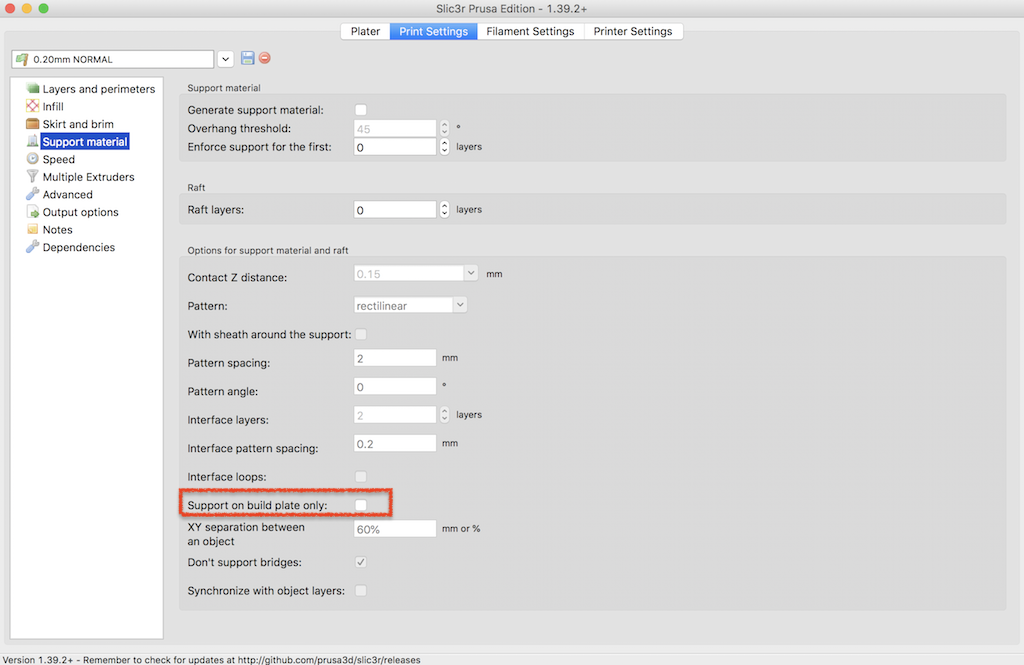Open the Infill settings page icon
This screenshot has width=1024, height=665.
[33, 107]
